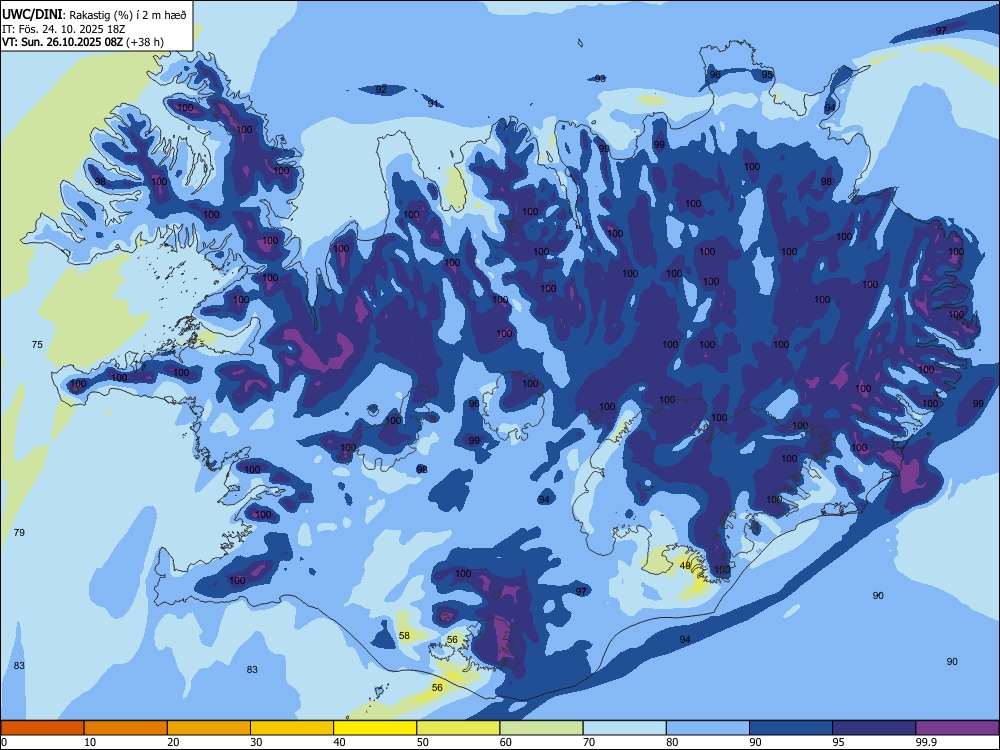Screen dimensions: 1000x750
Task: Click the 92 humidity value off the north coast
Action: [381, 89]
